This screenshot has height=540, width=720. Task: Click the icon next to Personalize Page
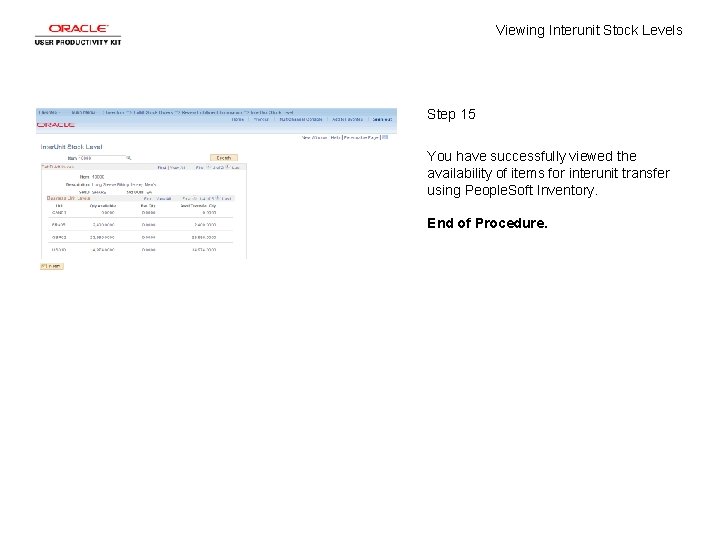click(385, 137)
